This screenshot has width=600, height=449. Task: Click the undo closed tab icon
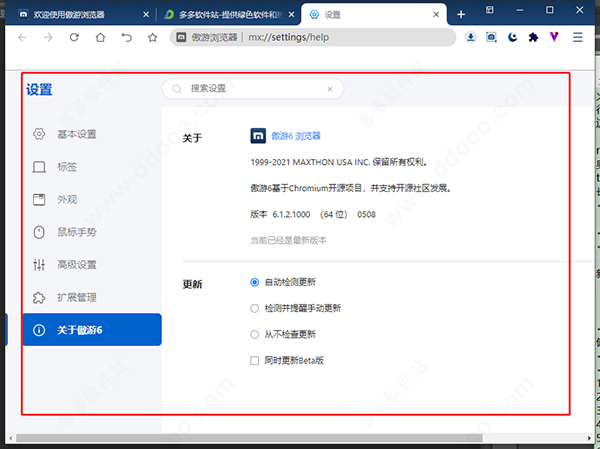coord(126,37)
